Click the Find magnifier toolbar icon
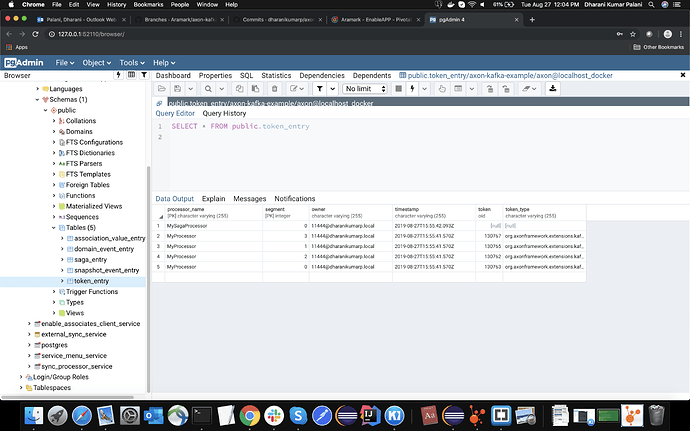Image resolution: width=690 pixels, height=431 pixels. click(208, 89)
